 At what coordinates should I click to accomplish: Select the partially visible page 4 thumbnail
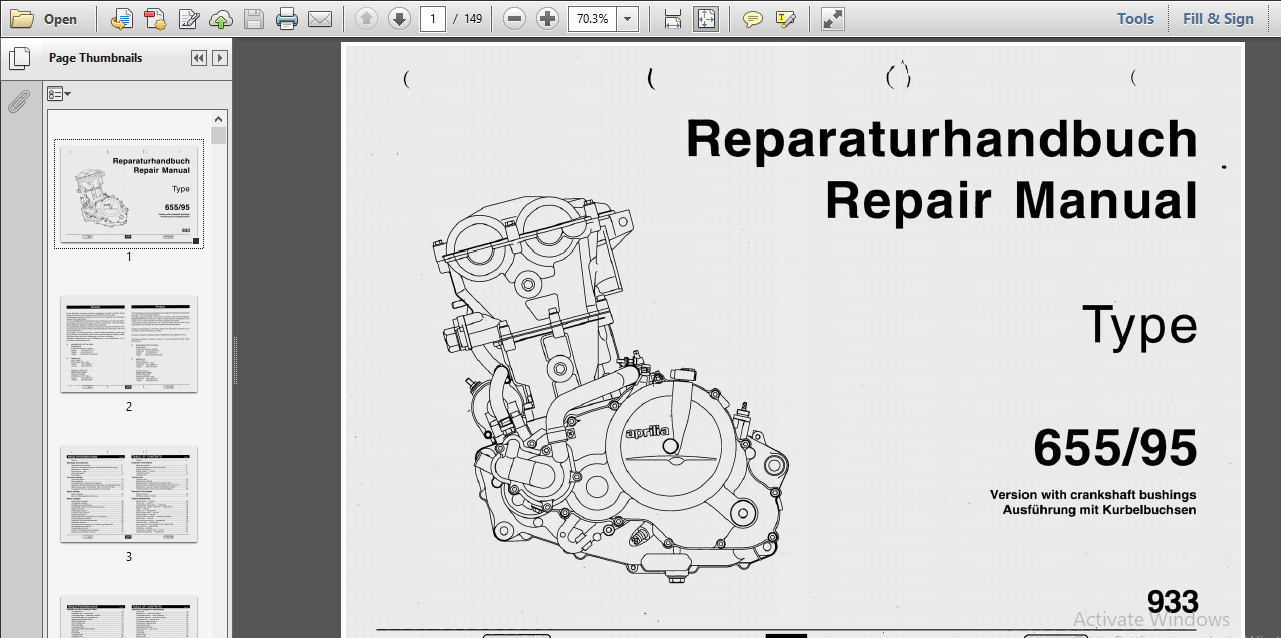pos(129,616)
